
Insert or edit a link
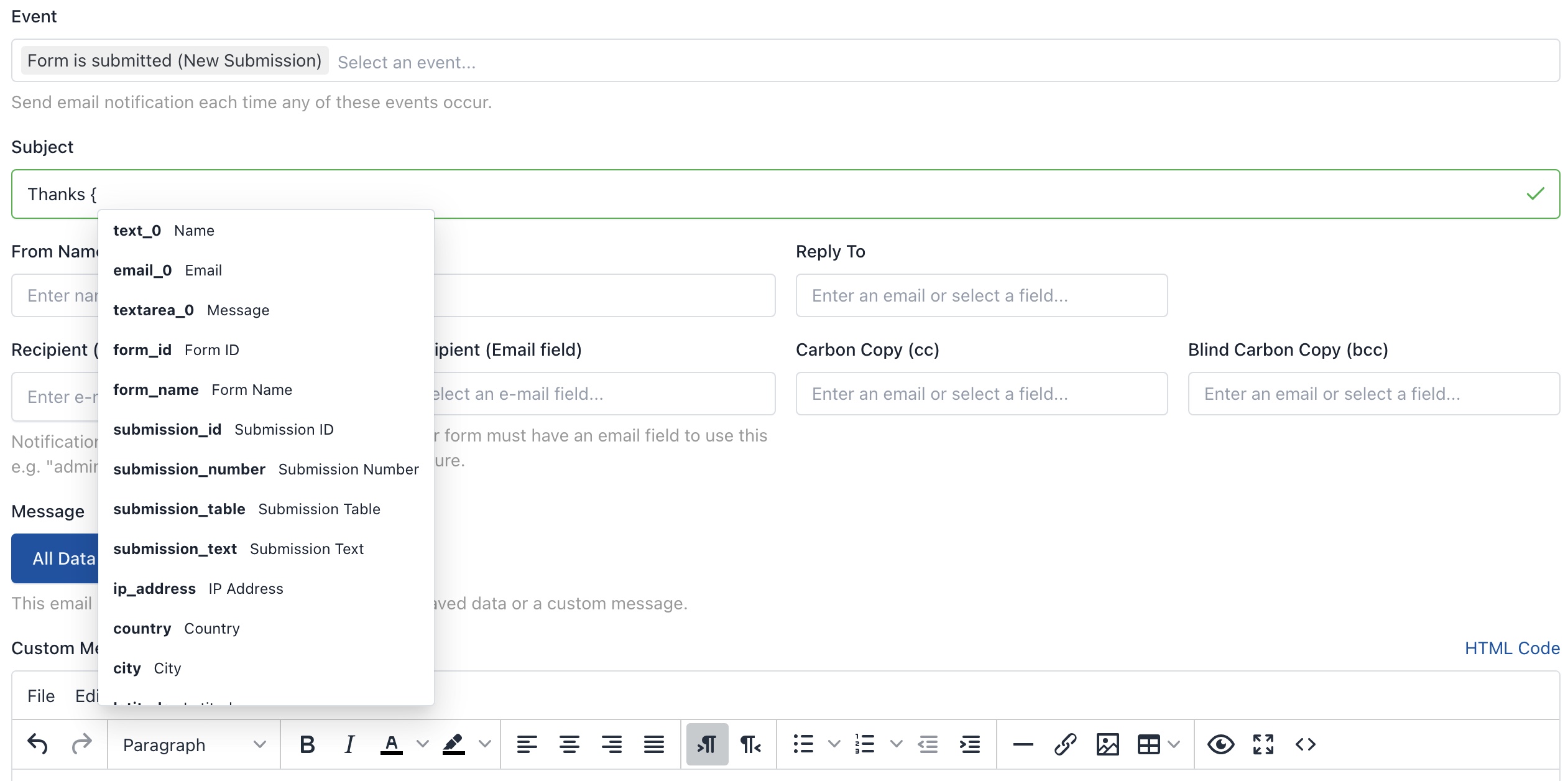[1066, 744]
